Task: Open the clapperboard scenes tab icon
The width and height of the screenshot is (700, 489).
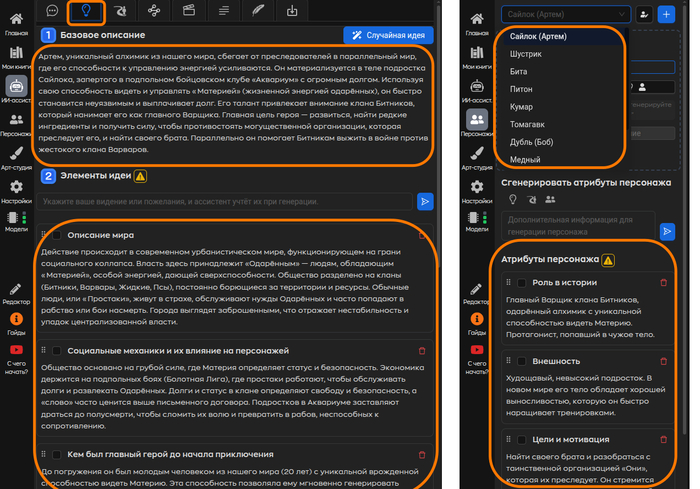Action: point(188,11)
